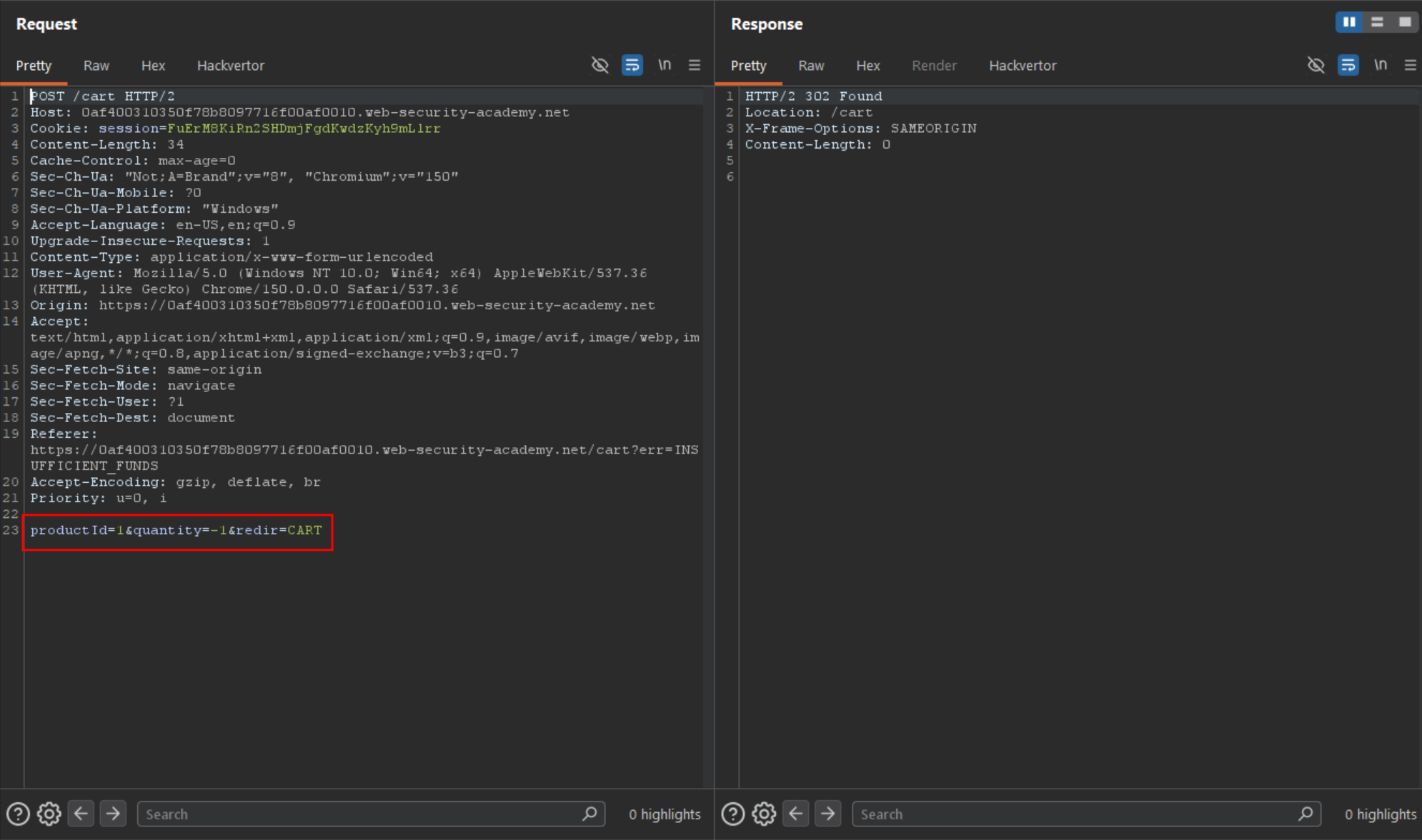
Task: Click the Location: /cart response header
Action: tap(809, 112)
